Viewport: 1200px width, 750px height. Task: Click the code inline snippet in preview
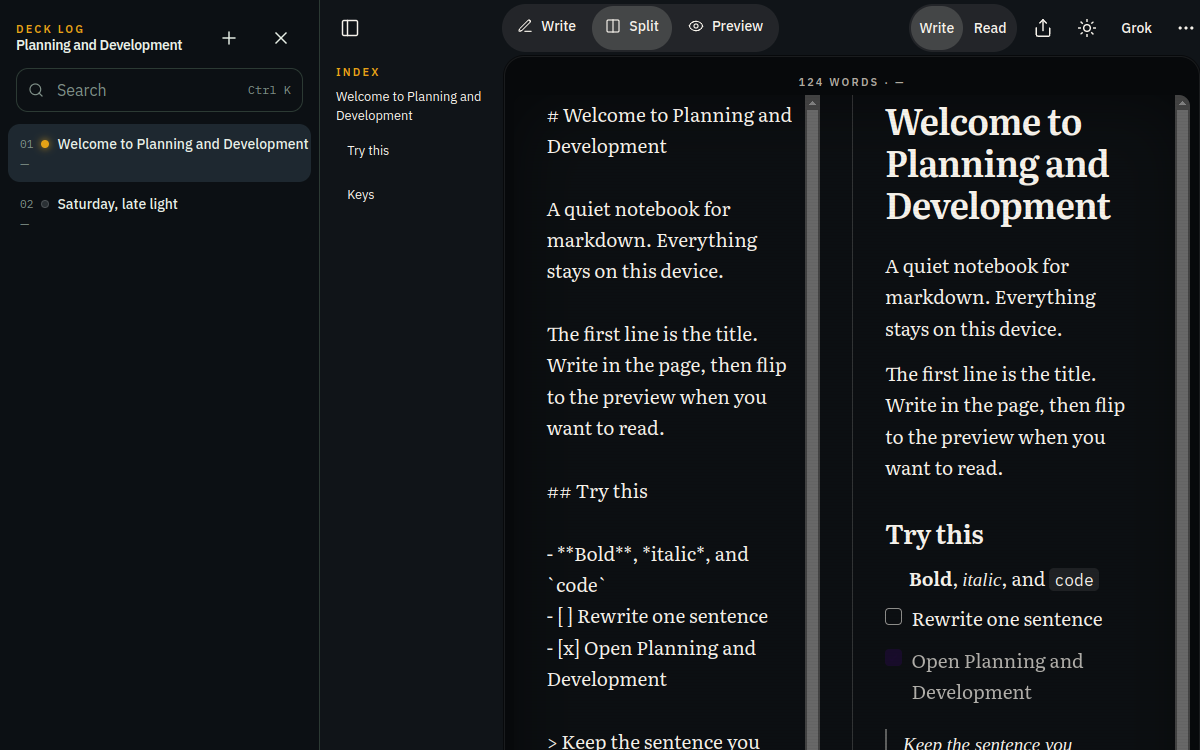pyautogui.click(x=1074, y=580)
